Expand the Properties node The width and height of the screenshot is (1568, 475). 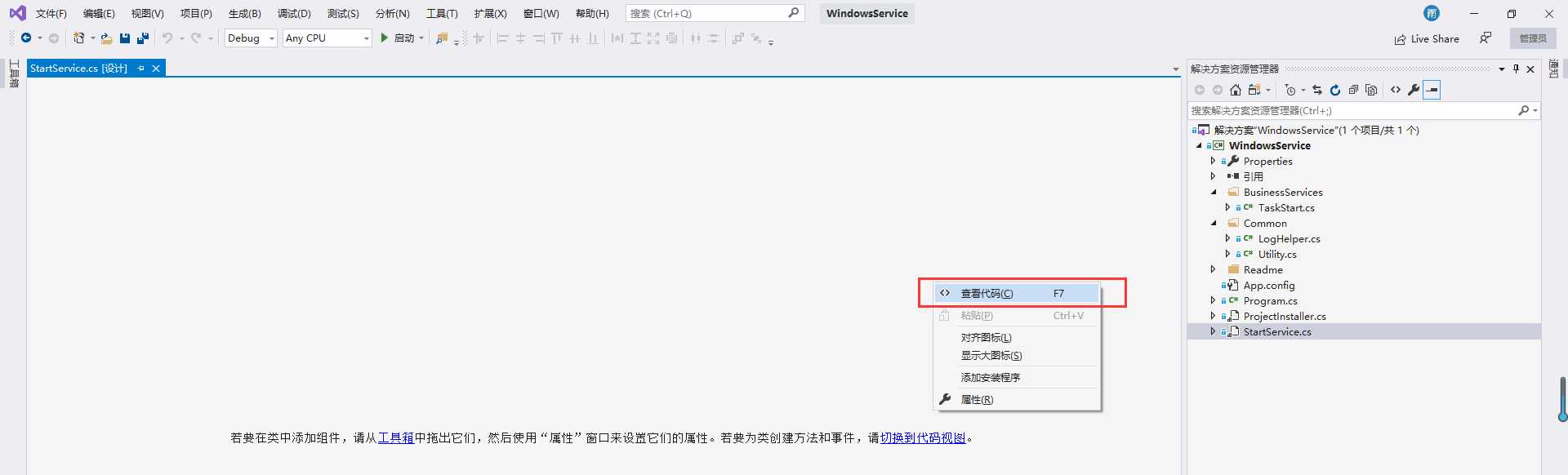click(x=1213, y=161)
